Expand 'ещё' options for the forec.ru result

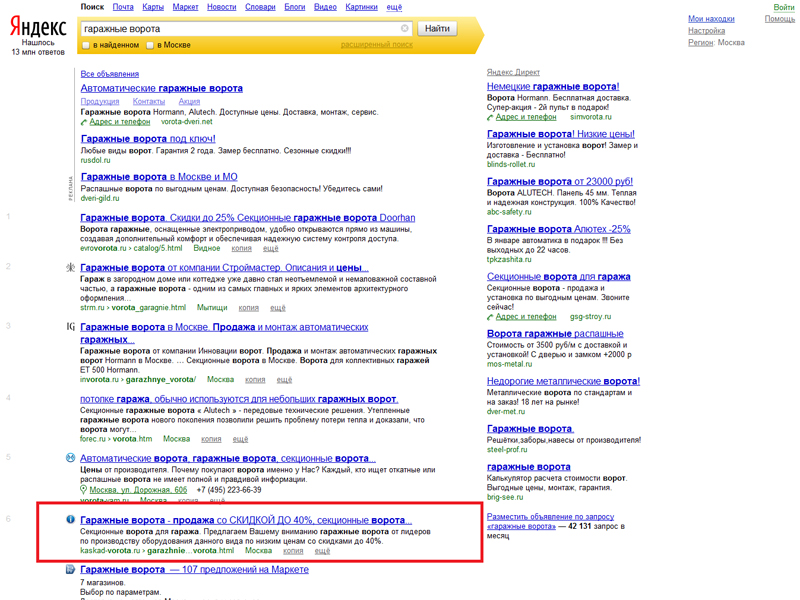(240, 439)
